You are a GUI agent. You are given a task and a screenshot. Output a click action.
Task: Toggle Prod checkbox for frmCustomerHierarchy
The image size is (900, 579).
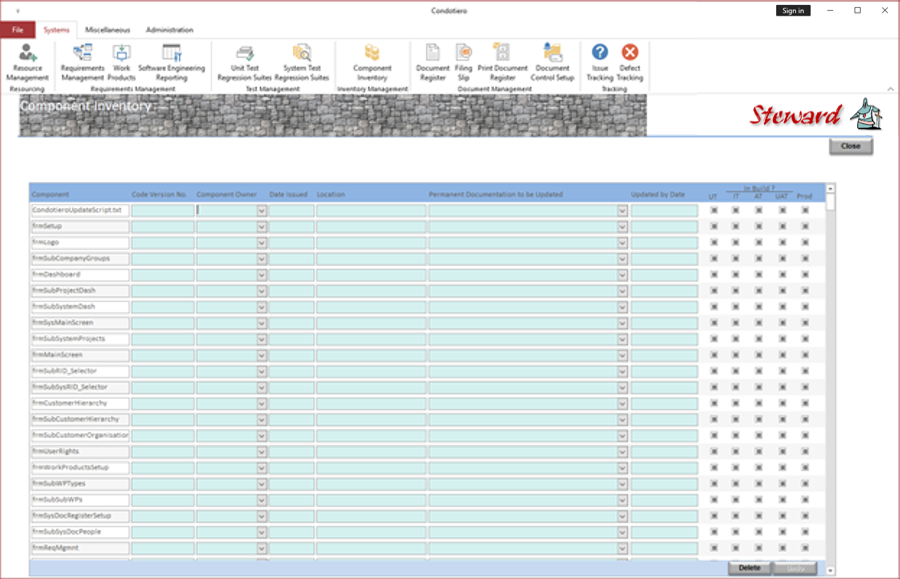(805, 403)
